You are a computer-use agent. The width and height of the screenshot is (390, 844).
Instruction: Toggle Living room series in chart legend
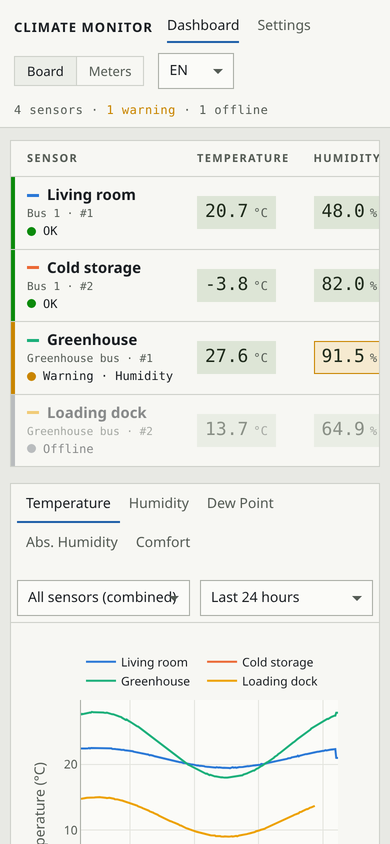(x=137, y=663)
